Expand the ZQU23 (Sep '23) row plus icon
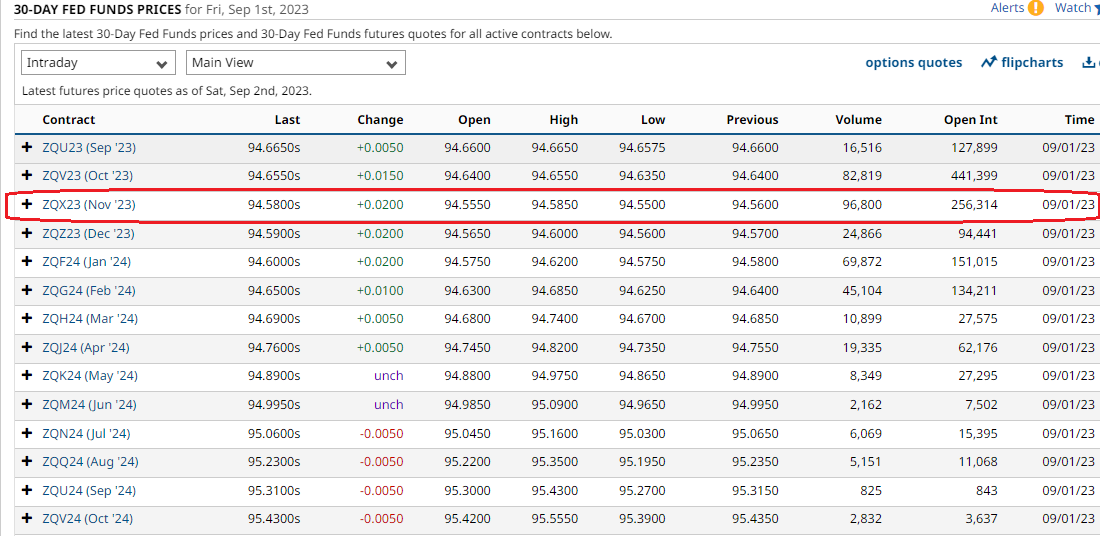Image resolution: width=1100 pixels, height=536 pixels. (x=27, y=147)
